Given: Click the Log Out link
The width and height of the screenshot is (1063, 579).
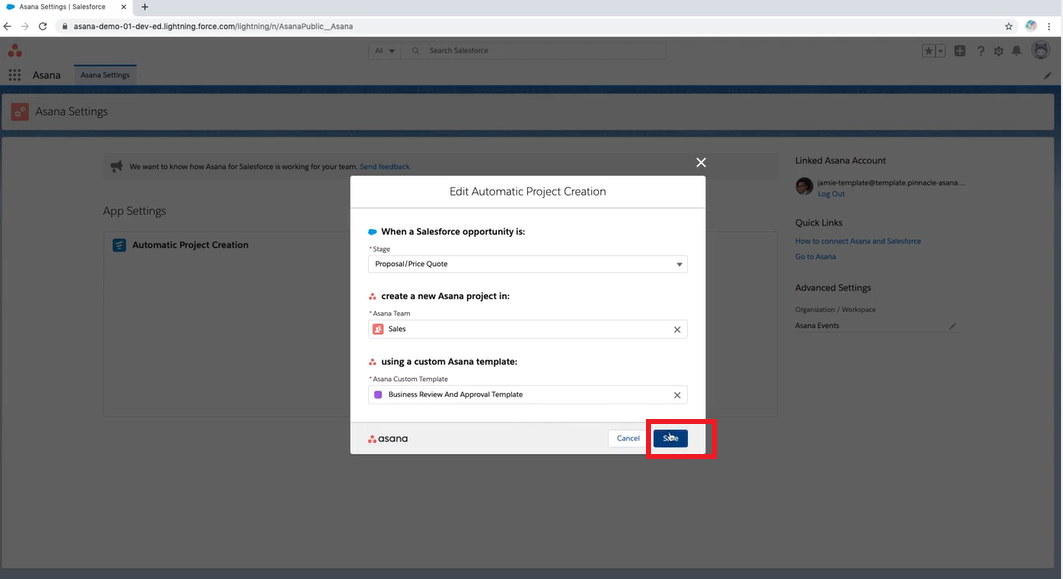Looking at the screenshot, I should [831, 194].
